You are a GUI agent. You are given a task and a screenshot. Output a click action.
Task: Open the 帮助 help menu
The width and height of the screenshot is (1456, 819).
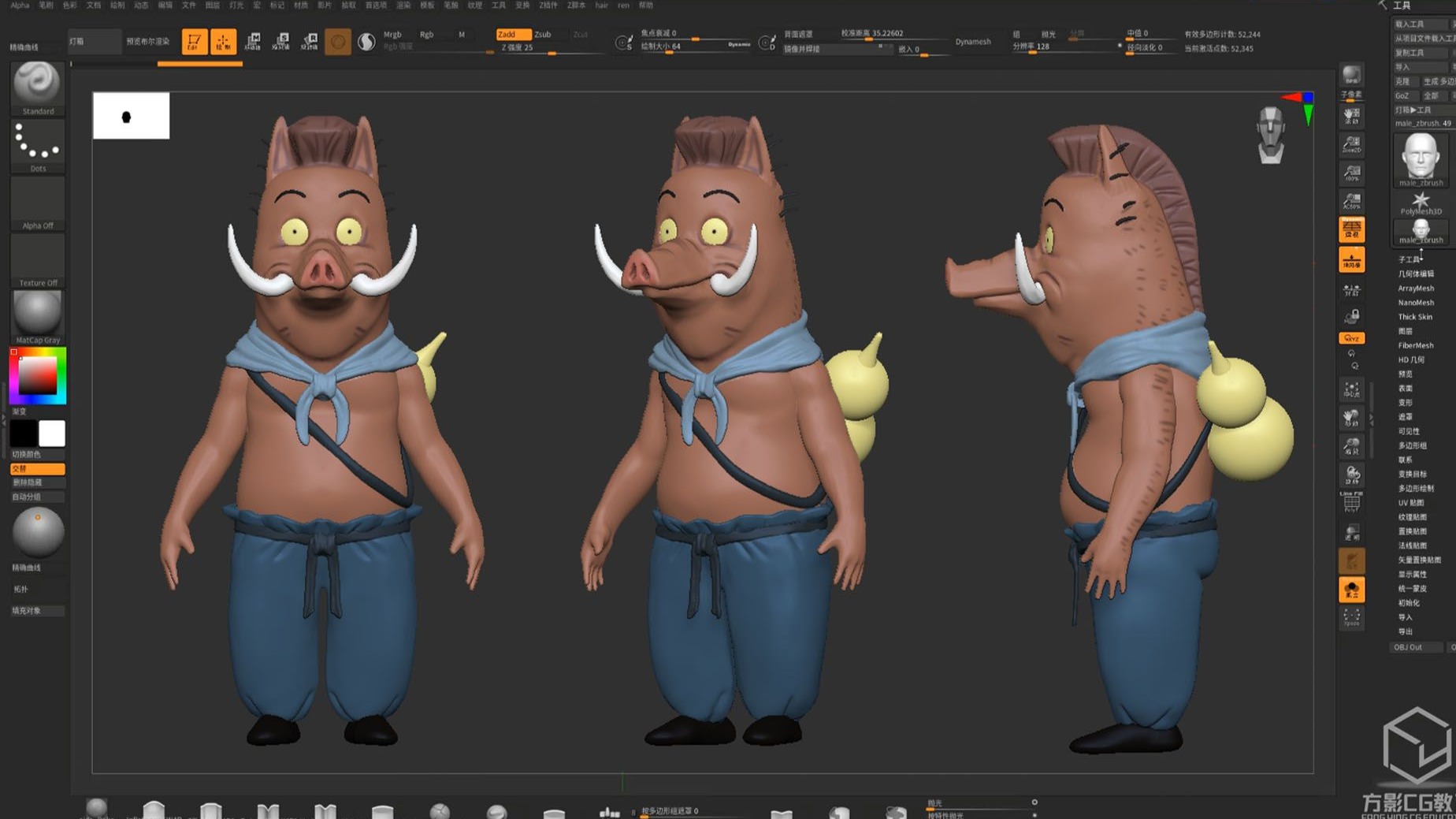coord(646,6)
